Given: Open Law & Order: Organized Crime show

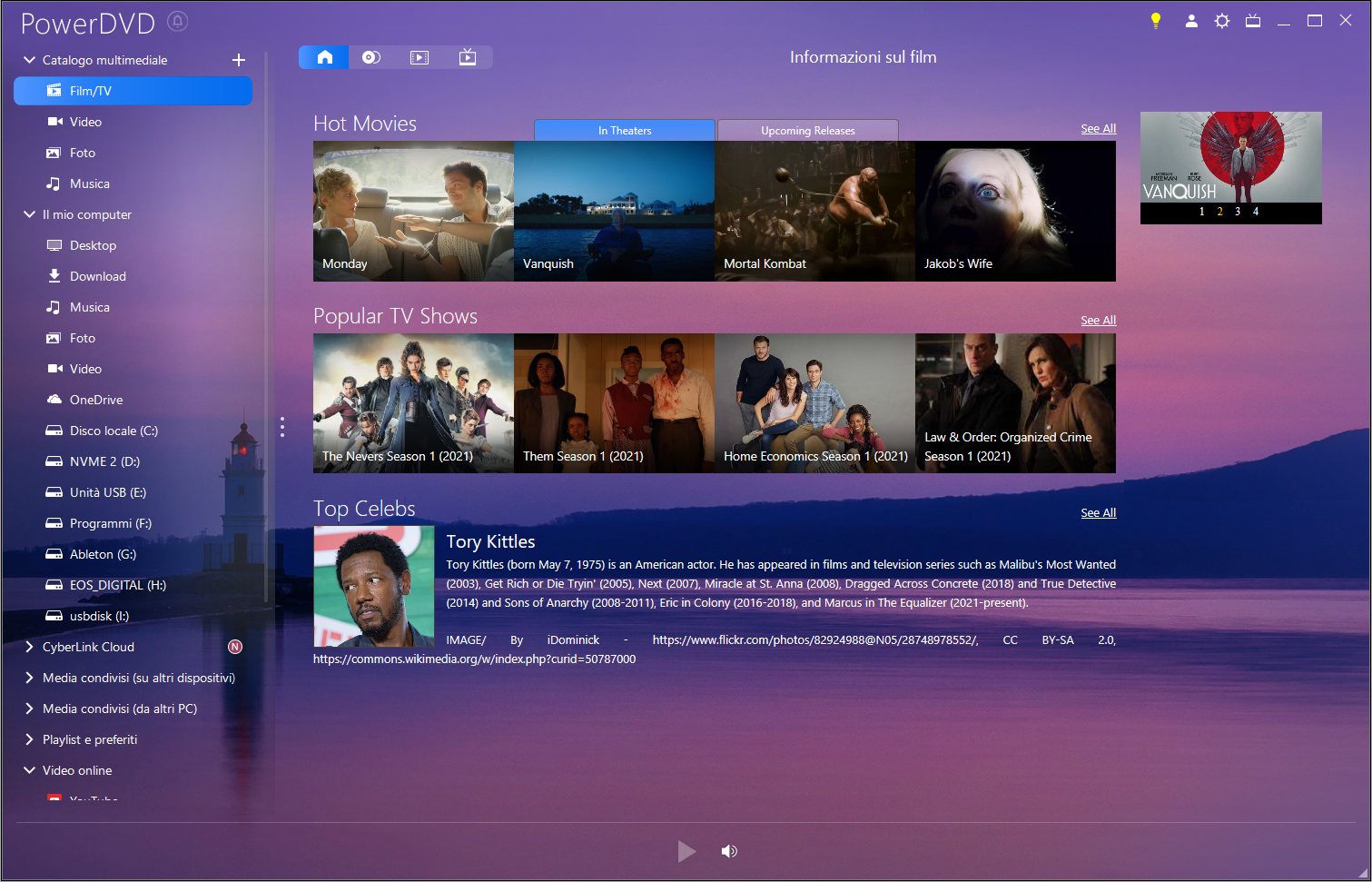Looking at the screenshot, I should 1015,403.
